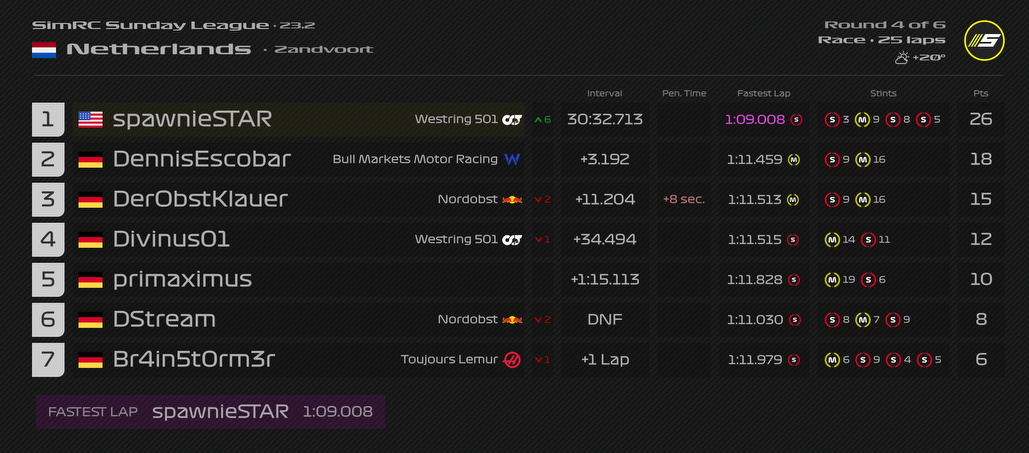Open the DennisEscobar driver name
Image resolution: width=1029 pixels, height=453 pixels.
[202, 159]
